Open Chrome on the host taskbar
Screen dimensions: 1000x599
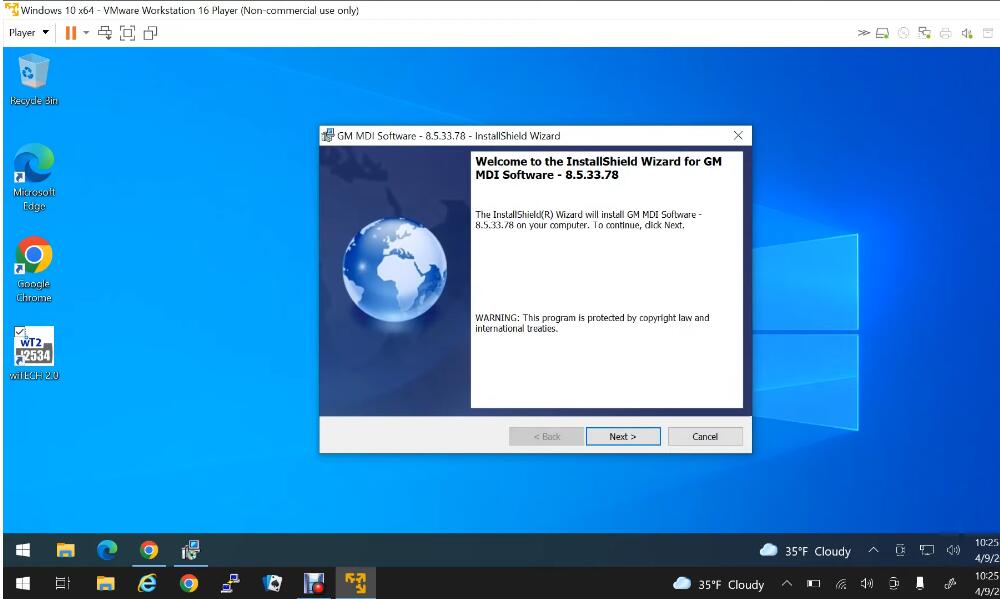point(189,583)
